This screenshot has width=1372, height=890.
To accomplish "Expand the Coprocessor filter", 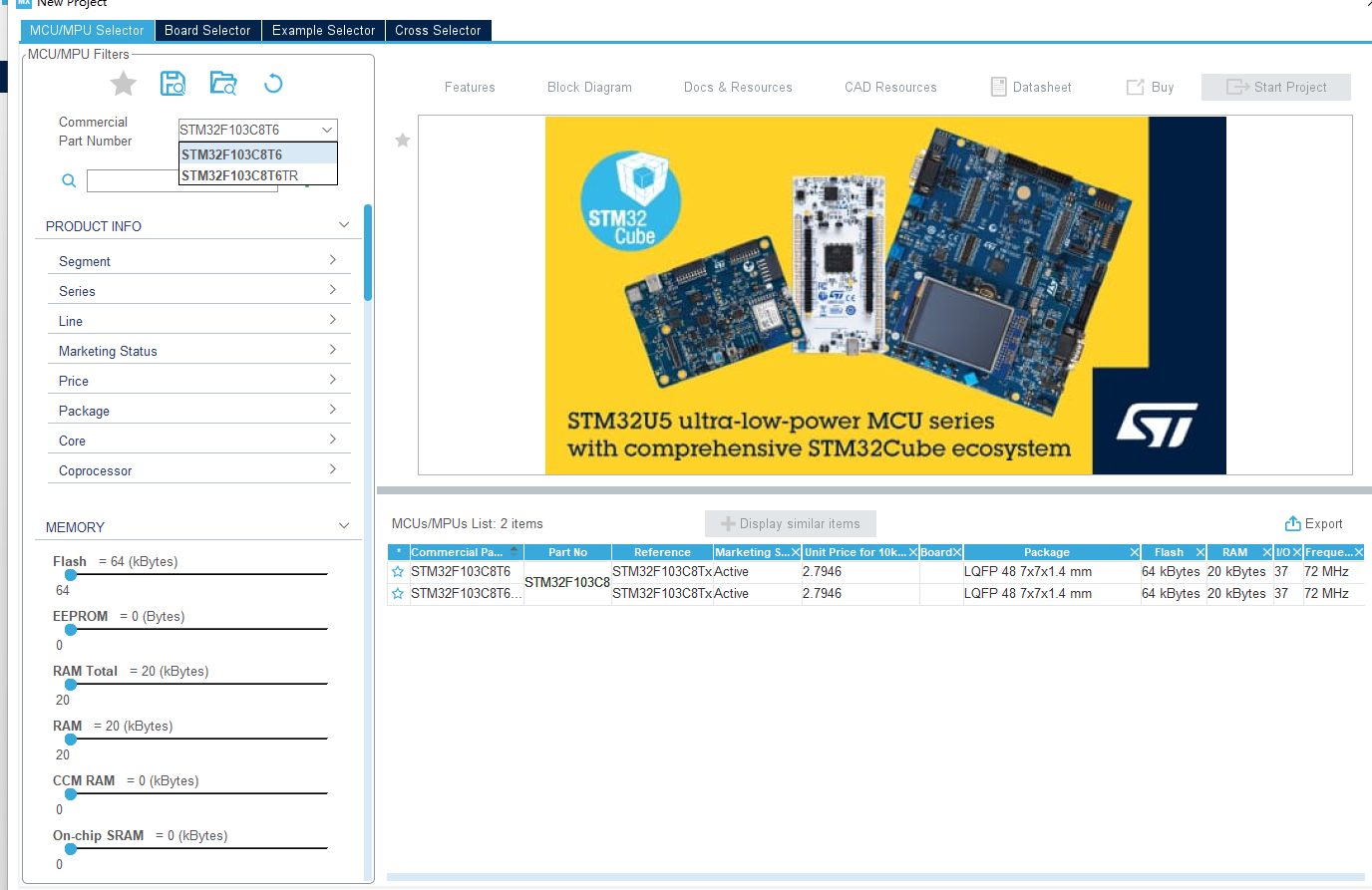I will pyautogui.click(x=333, y=469).
